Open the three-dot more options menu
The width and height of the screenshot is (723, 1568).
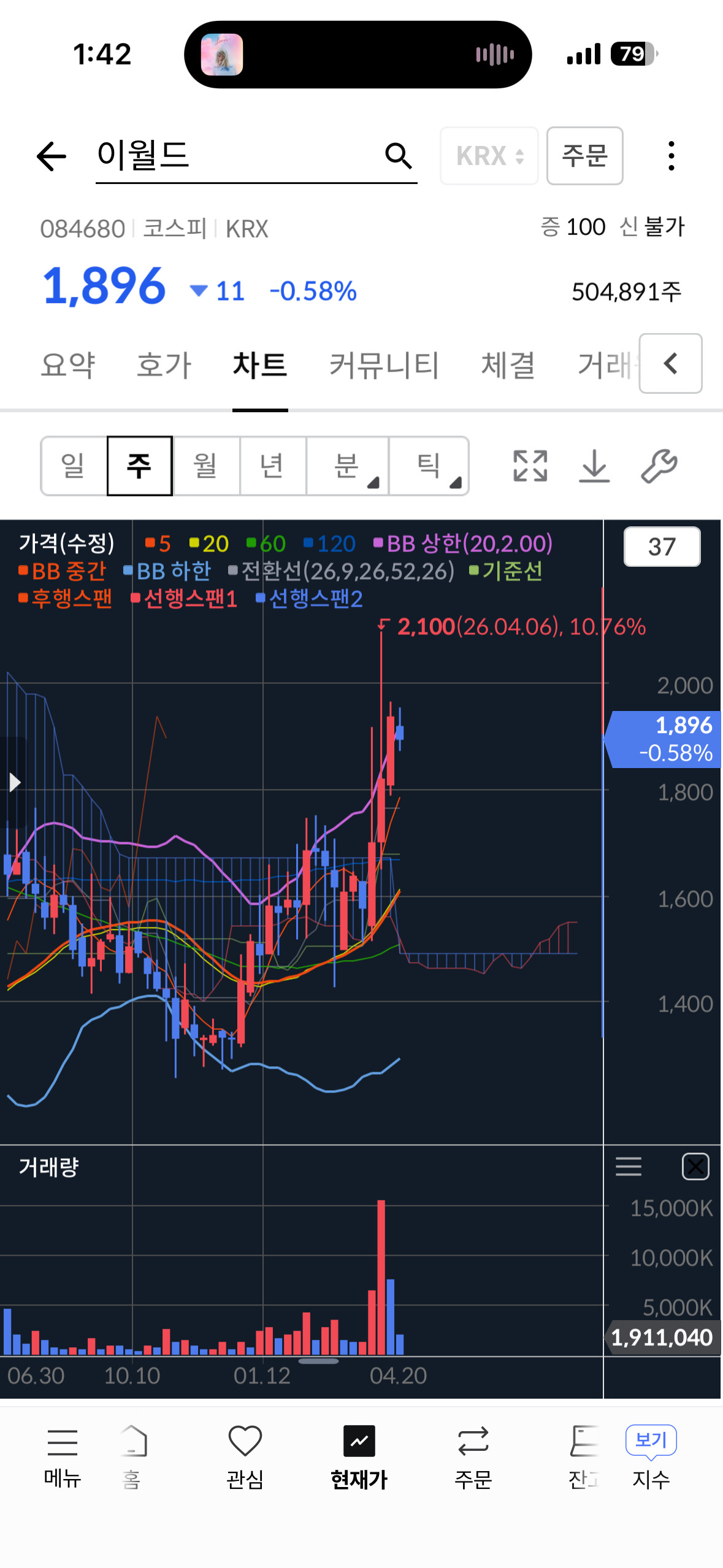[x=671, y=156]
